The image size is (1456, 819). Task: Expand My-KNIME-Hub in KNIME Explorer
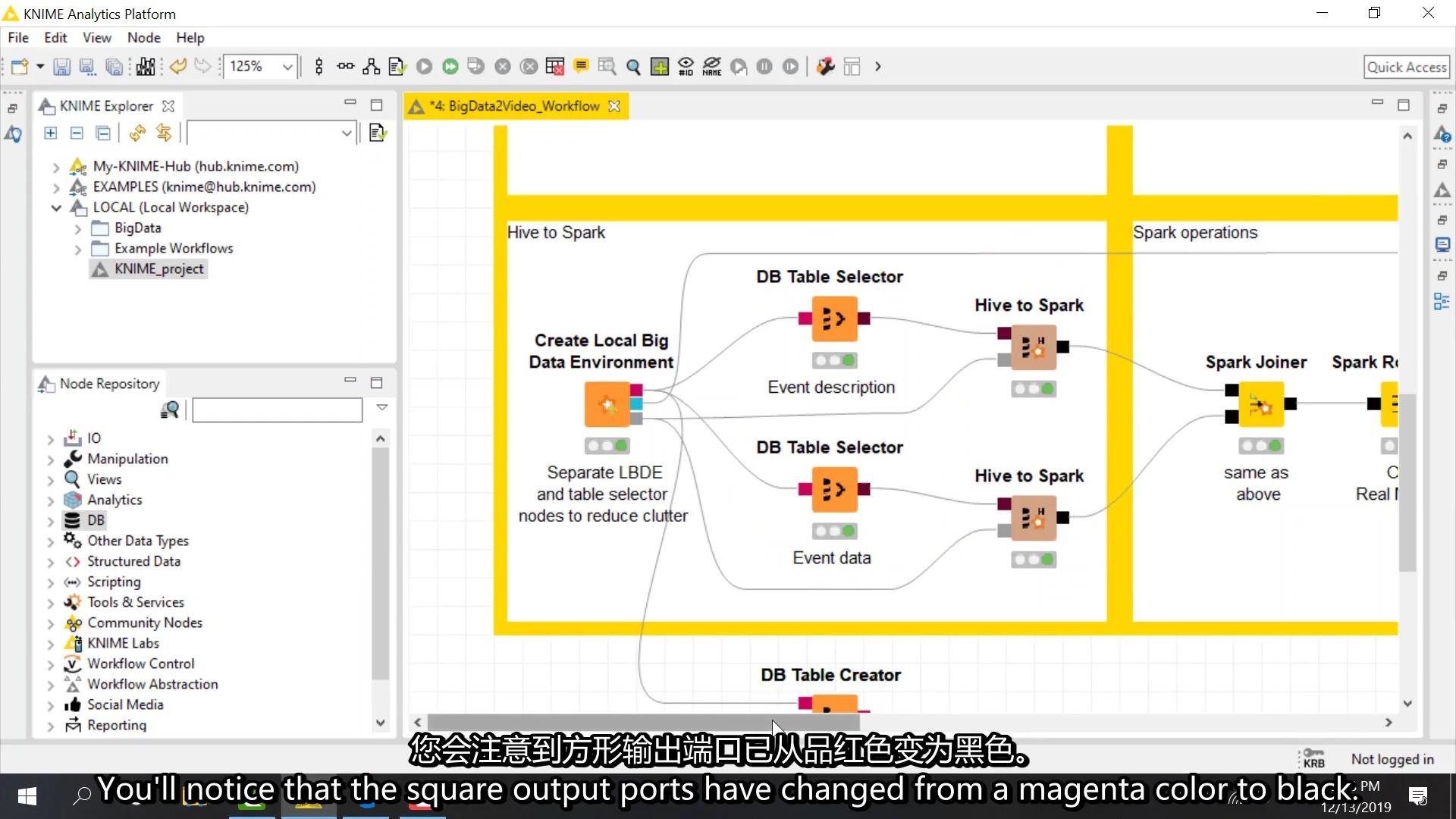(55, 167)
